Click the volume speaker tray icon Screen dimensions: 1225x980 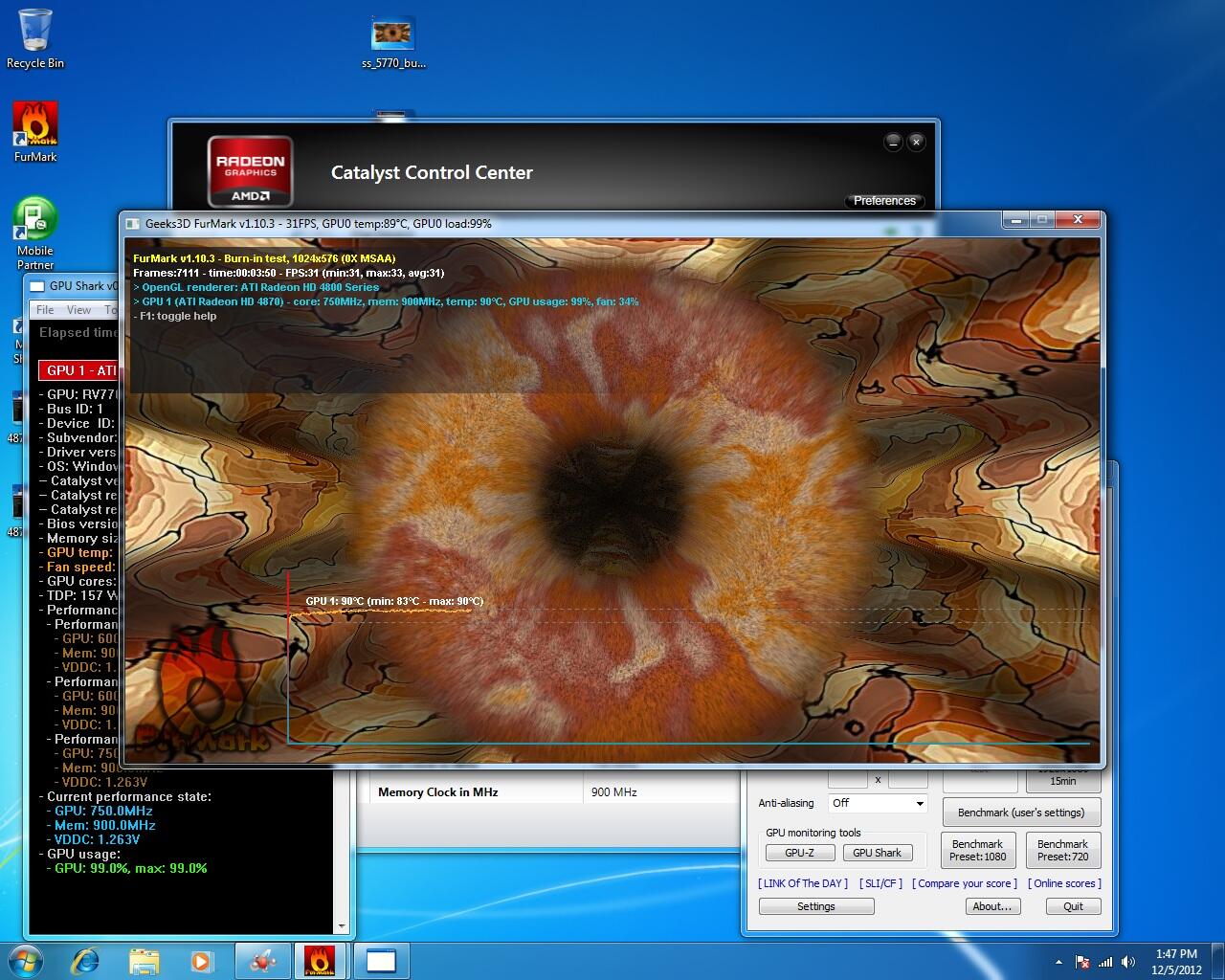point(1128,962)
